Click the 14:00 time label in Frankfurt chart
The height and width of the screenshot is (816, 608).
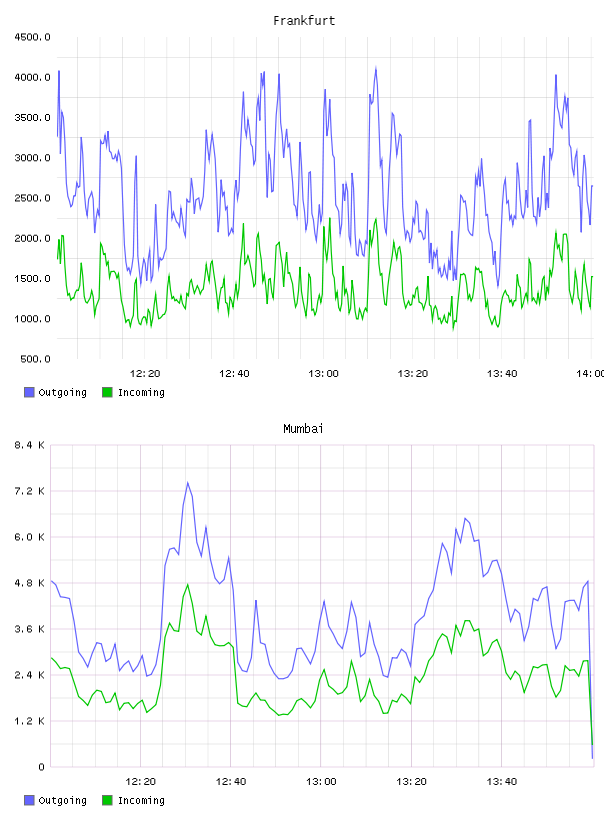[591, 374]
